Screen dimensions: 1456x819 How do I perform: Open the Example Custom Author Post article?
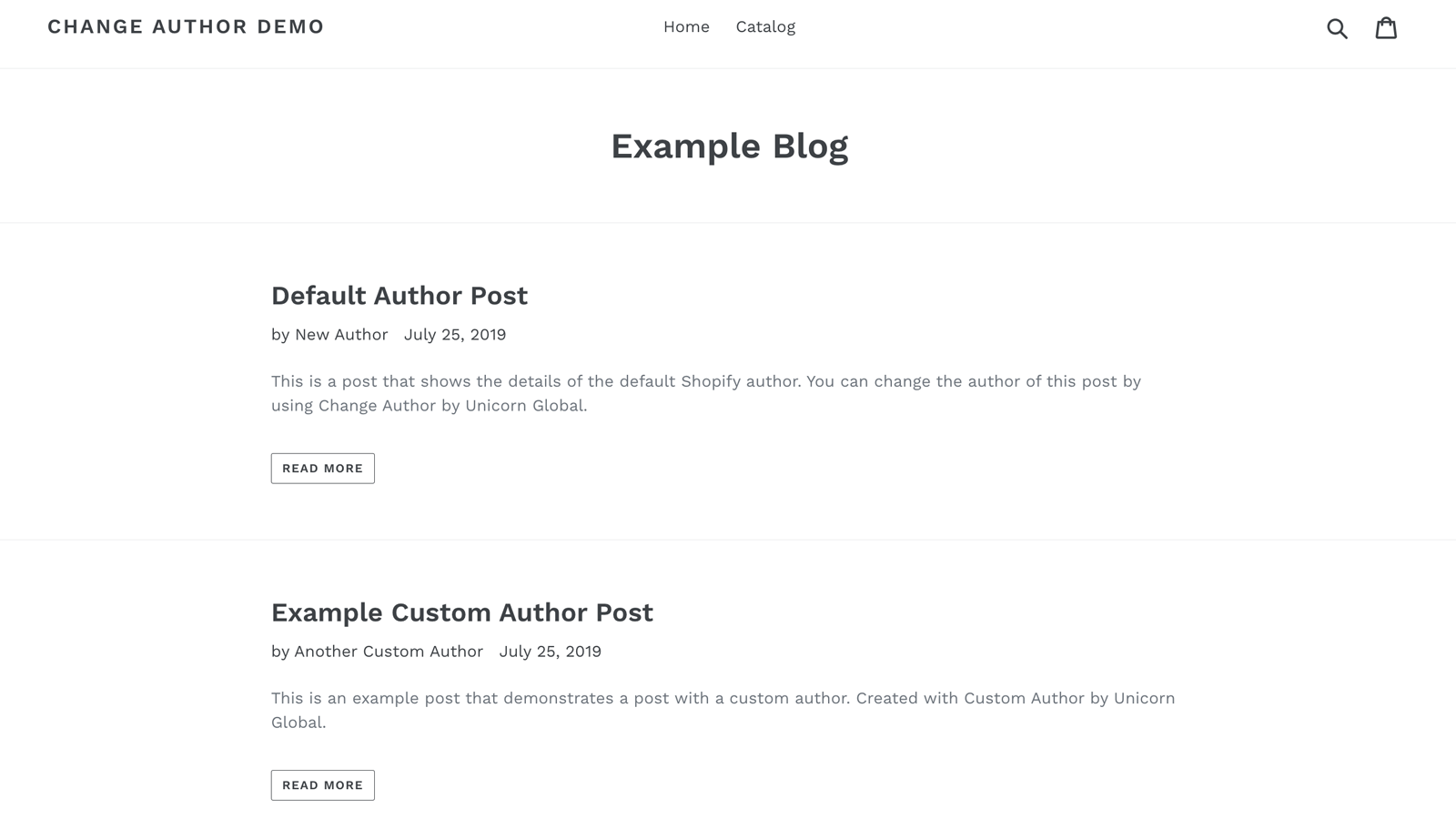point(322,784)
